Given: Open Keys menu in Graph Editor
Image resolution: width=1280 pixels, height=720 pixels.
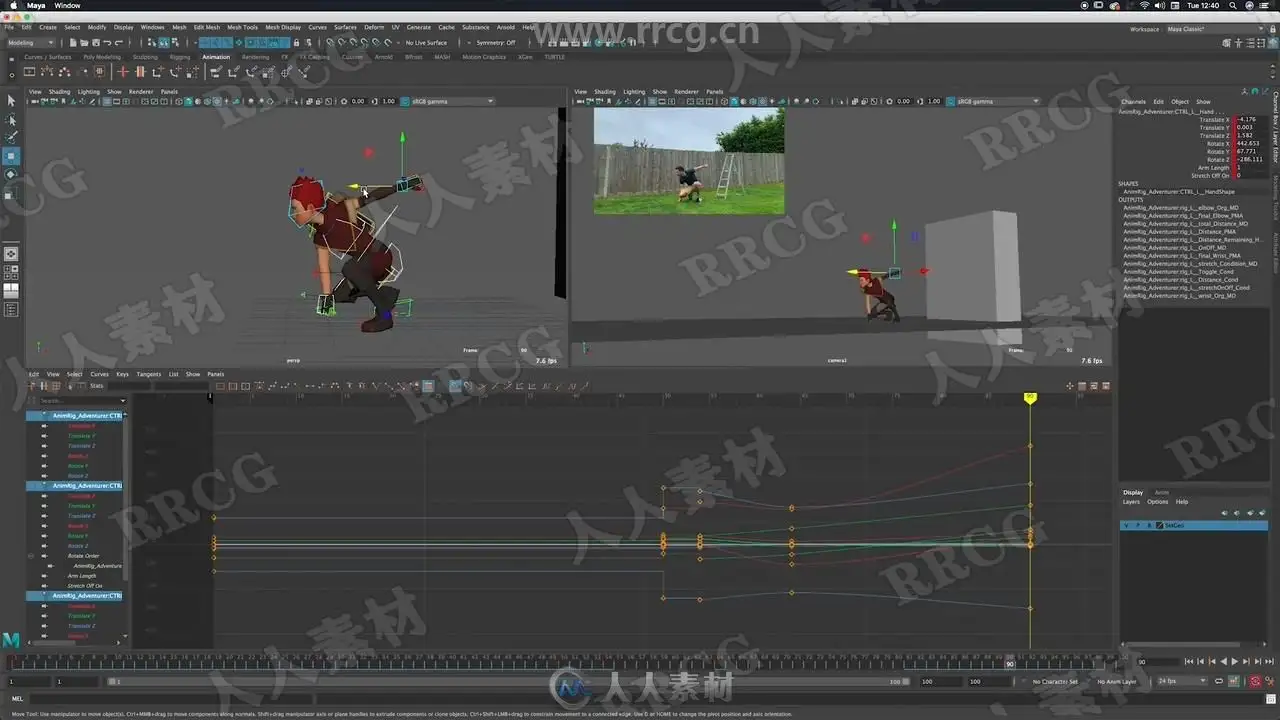Looking at the screenshot, I should tap(123, 374).
